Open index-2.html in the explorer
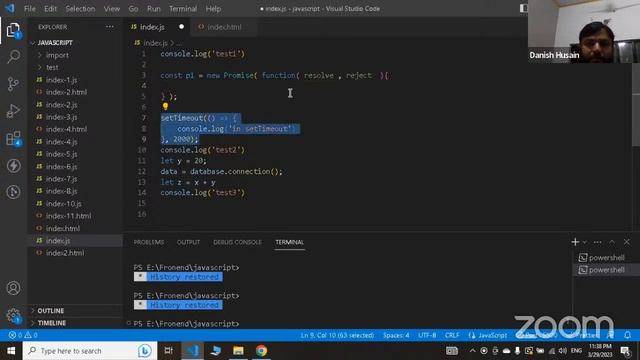This screenshot has height=360, width=640. (x=66, y=92)
